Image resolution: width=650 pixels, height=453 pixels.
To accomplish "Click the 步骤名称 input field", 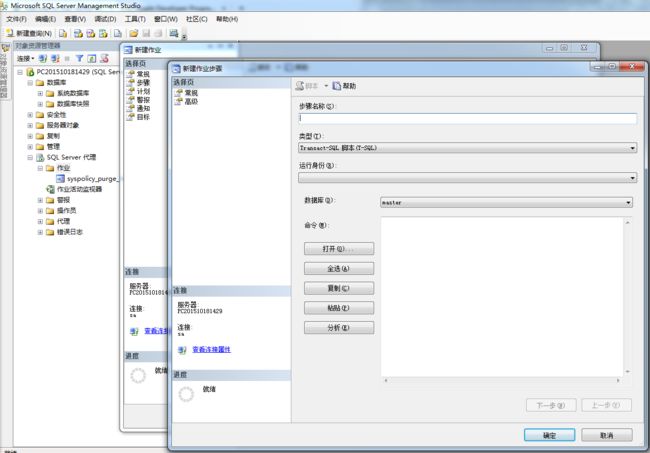I will pyautogui.click(x=467, y=118).
